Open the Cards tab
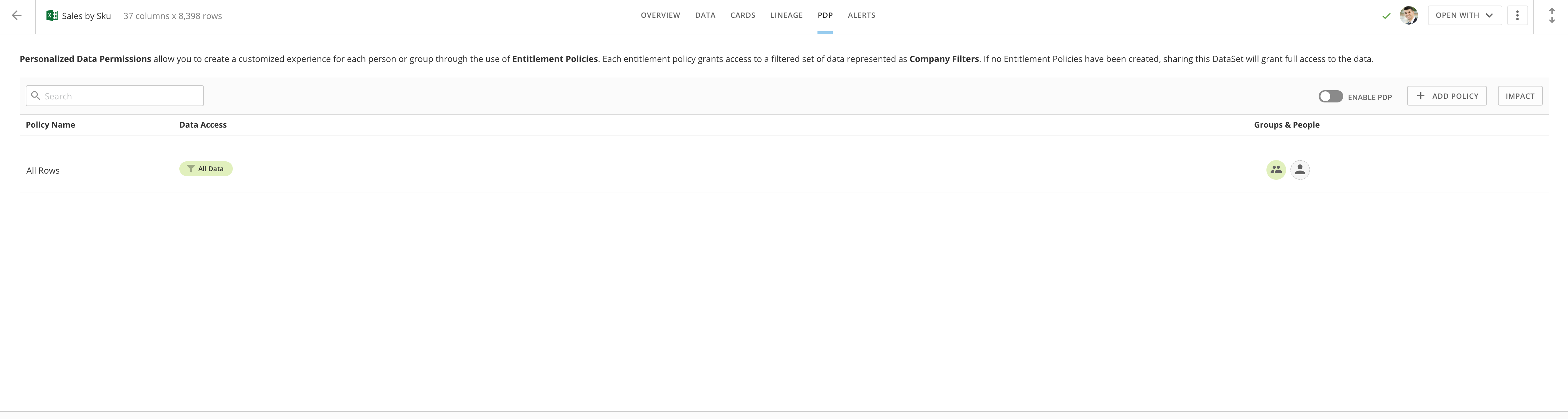The image size is (1568, 419). (x=743, y=15)
